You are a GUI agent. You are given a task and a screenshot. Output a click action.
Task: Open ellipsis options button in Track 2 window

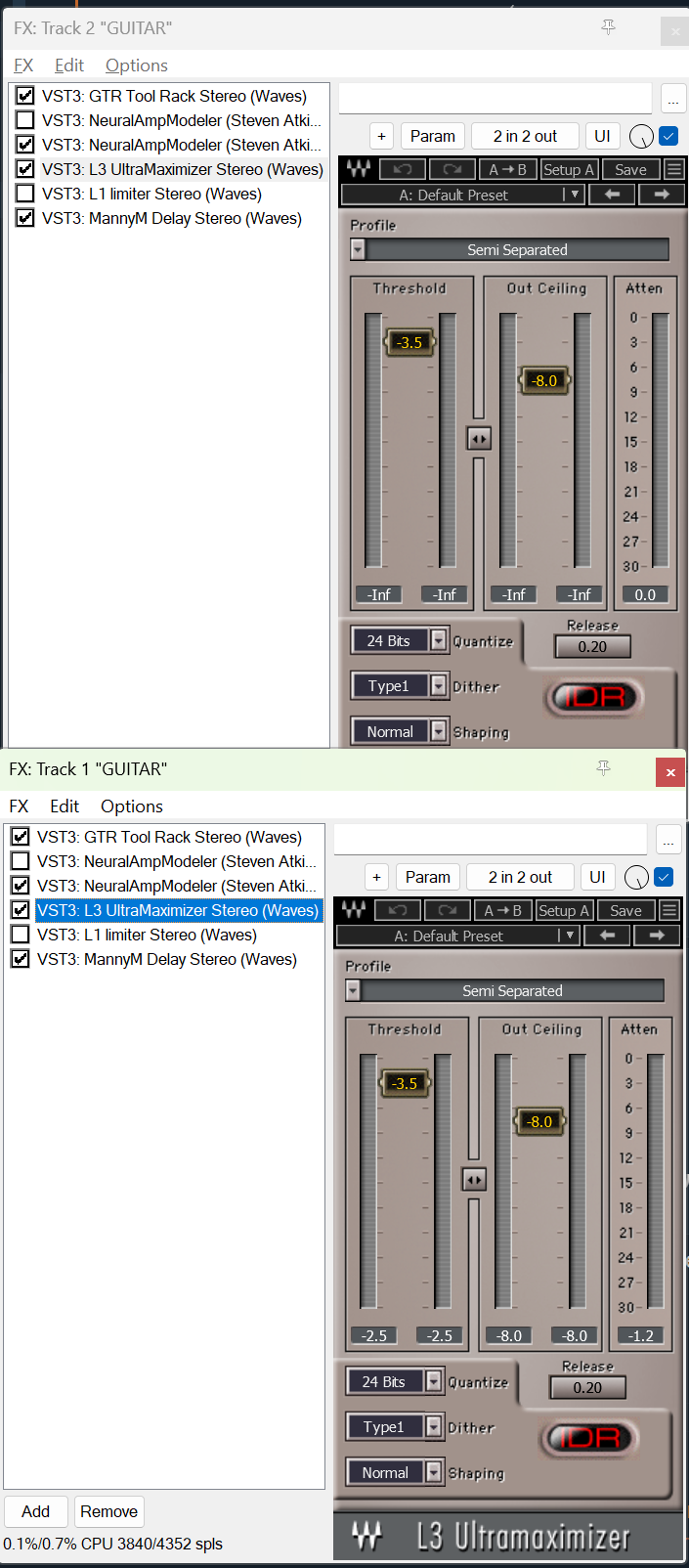pyautogui.click(x=672, y=99)
